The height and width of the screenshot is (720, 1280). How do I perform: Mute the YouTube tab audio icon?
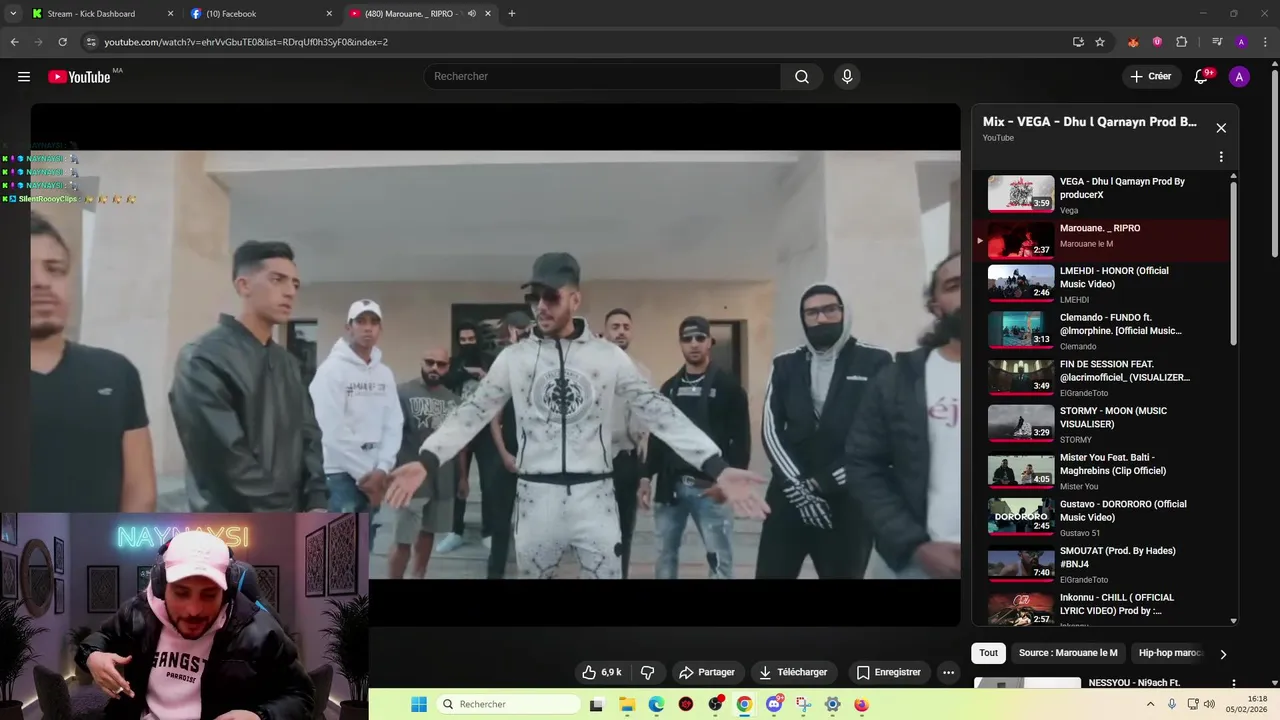click(x=471, y=14)
